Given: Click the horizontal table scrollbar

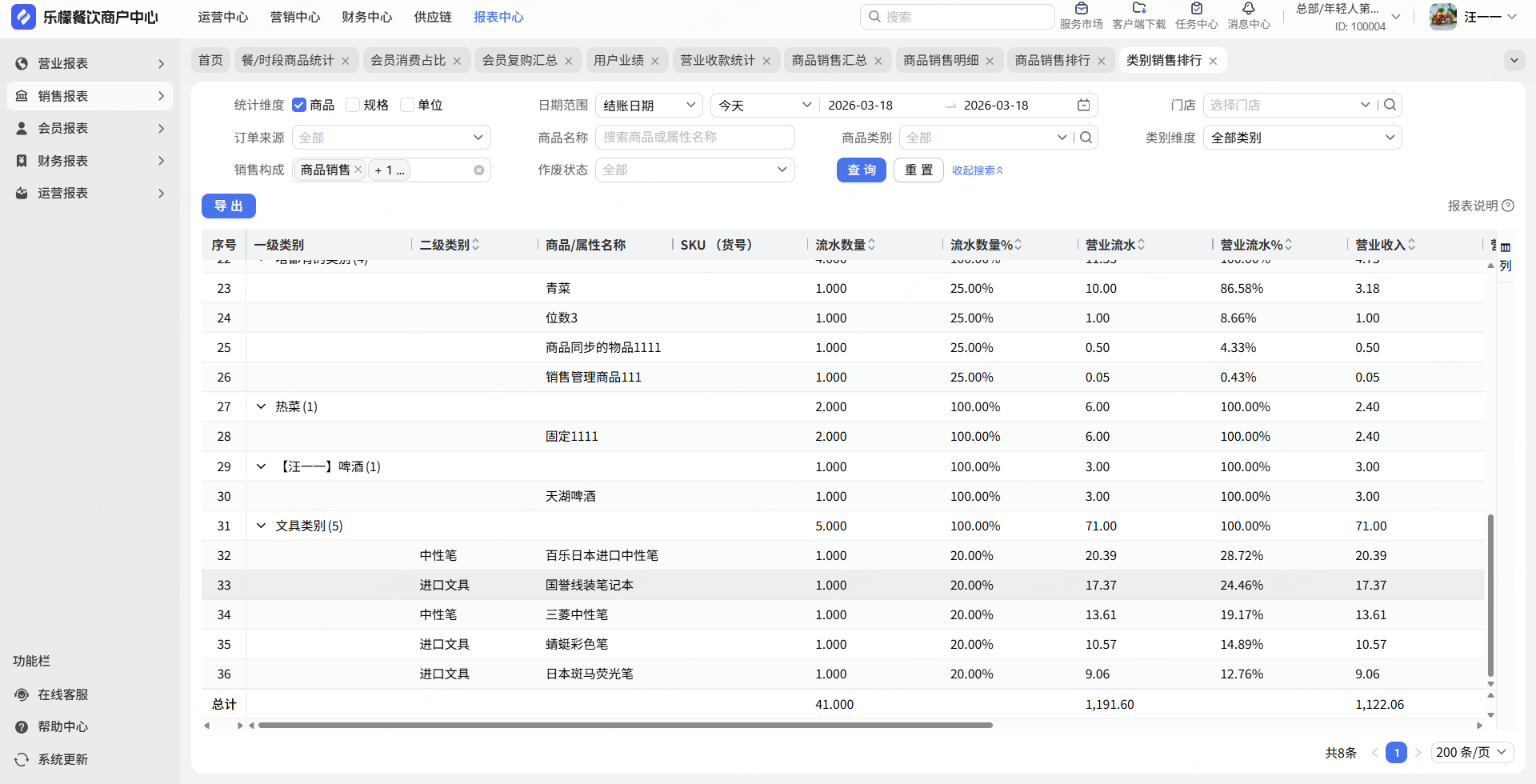Looking at the screenshot, I should pos(624,726).
